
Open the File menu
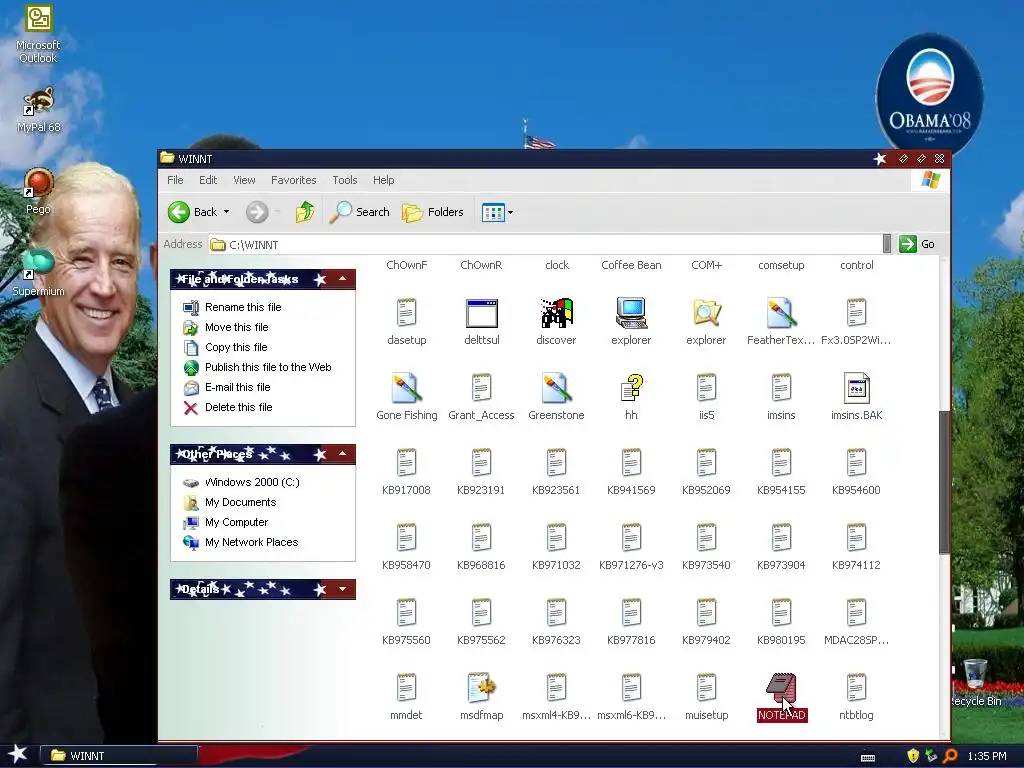175,180
